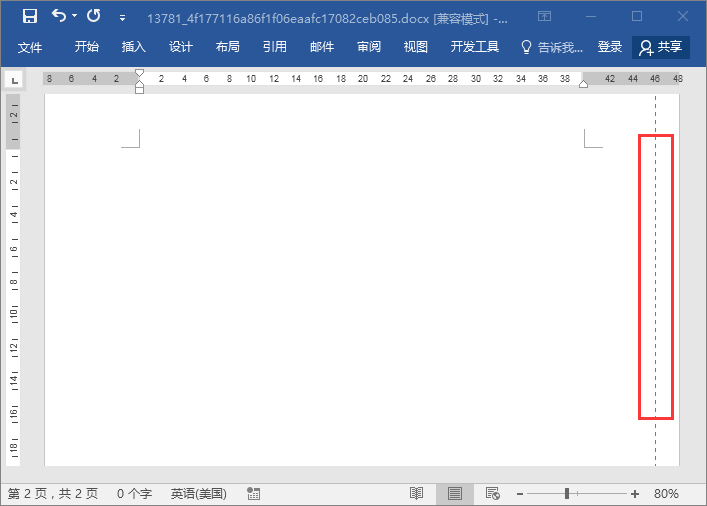
Task: Redo or repeat the last action
Action: (x=94, y=16)
